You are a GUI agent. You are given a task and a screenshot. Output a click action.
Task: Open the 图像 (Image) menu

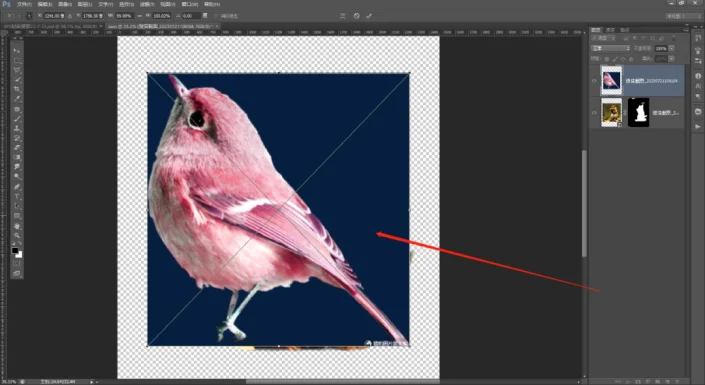click(65, 4)
